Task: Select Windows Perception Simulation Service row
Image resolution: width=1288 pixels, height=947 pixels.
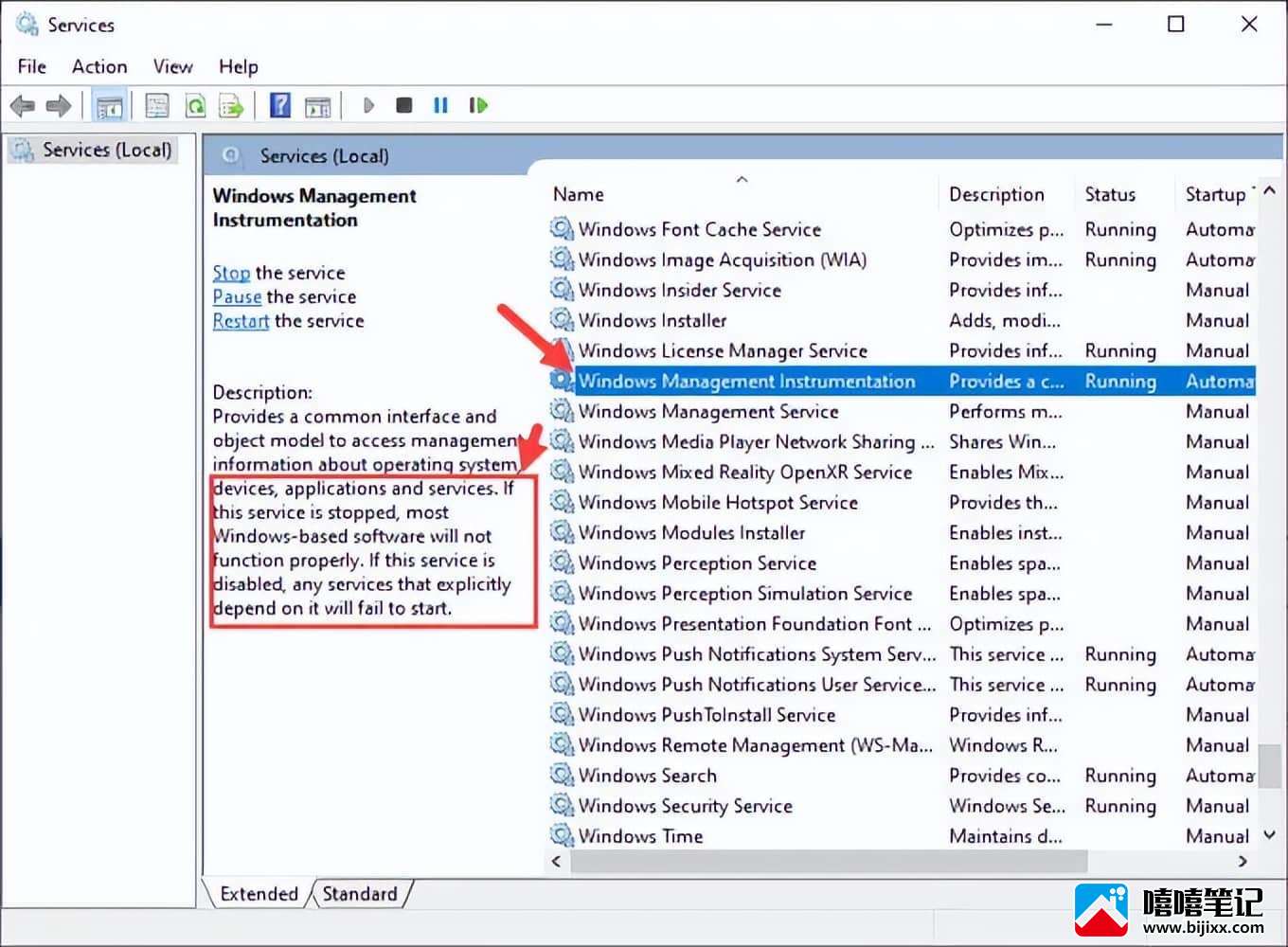Action: coord(902,593)
